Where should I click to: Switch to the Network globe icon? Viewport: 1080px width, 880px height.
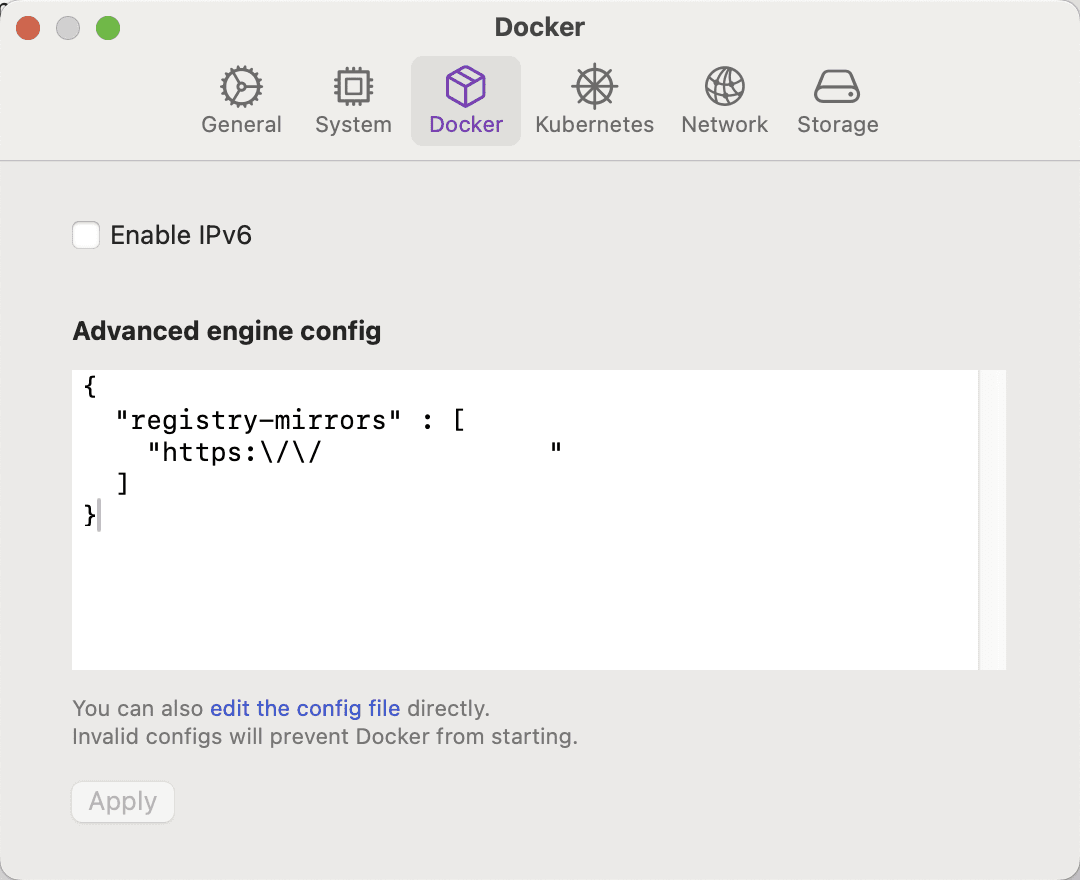(724, 88)
